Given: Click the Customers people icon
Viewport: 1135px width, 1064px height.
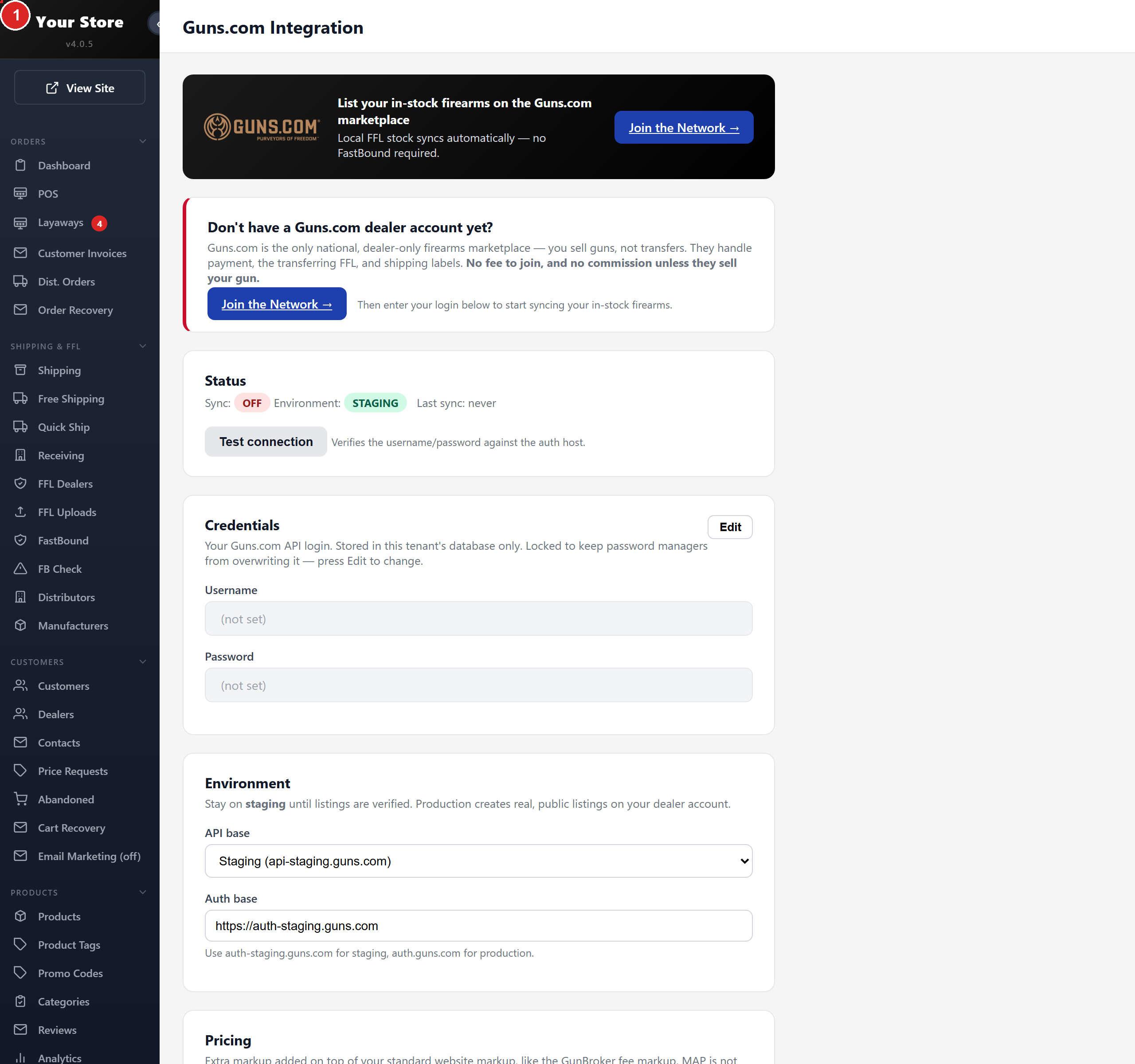Looking at the screenshot, I should pyautogui.click(x=20, y=685).
